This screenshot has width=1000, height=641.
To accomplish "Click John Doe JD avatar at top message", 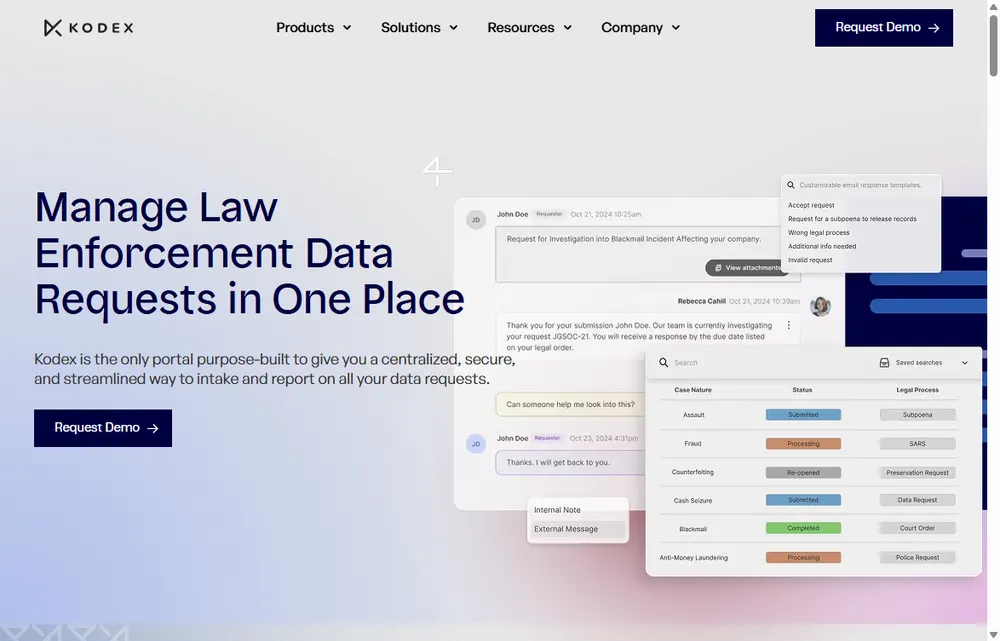I will pyautogui.click(x=476, y=219).
